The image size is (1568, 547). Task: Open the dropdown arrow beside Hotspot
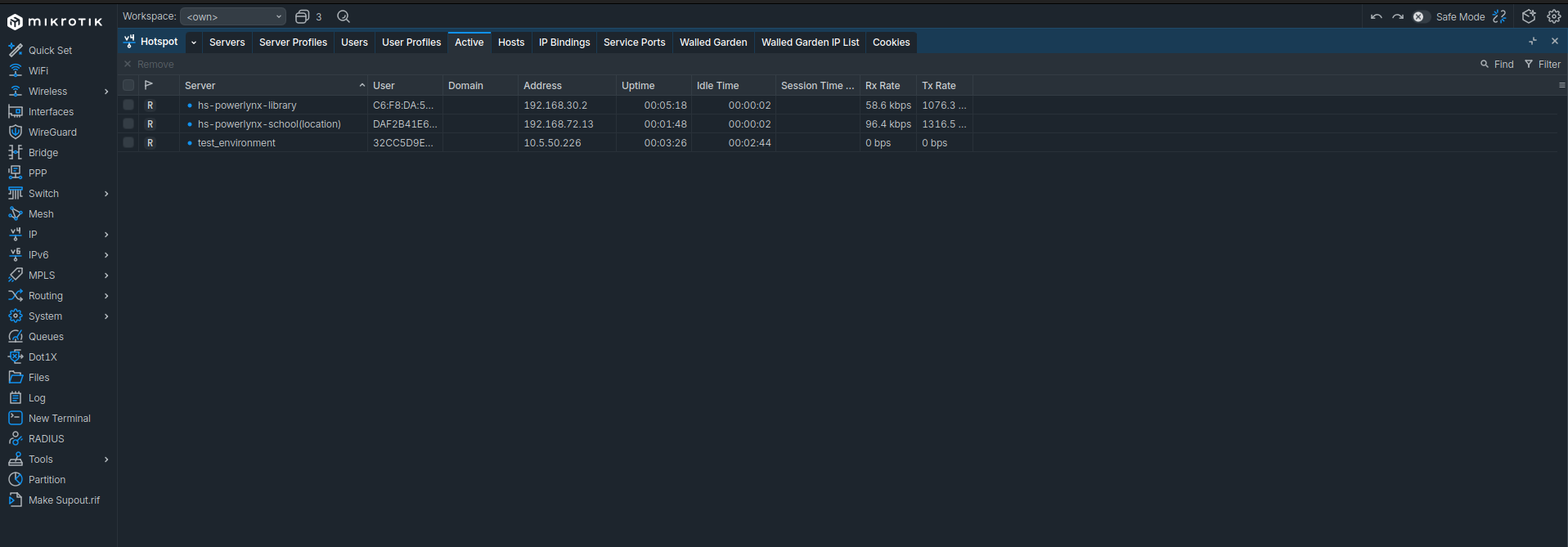click(x=194, y=43)
